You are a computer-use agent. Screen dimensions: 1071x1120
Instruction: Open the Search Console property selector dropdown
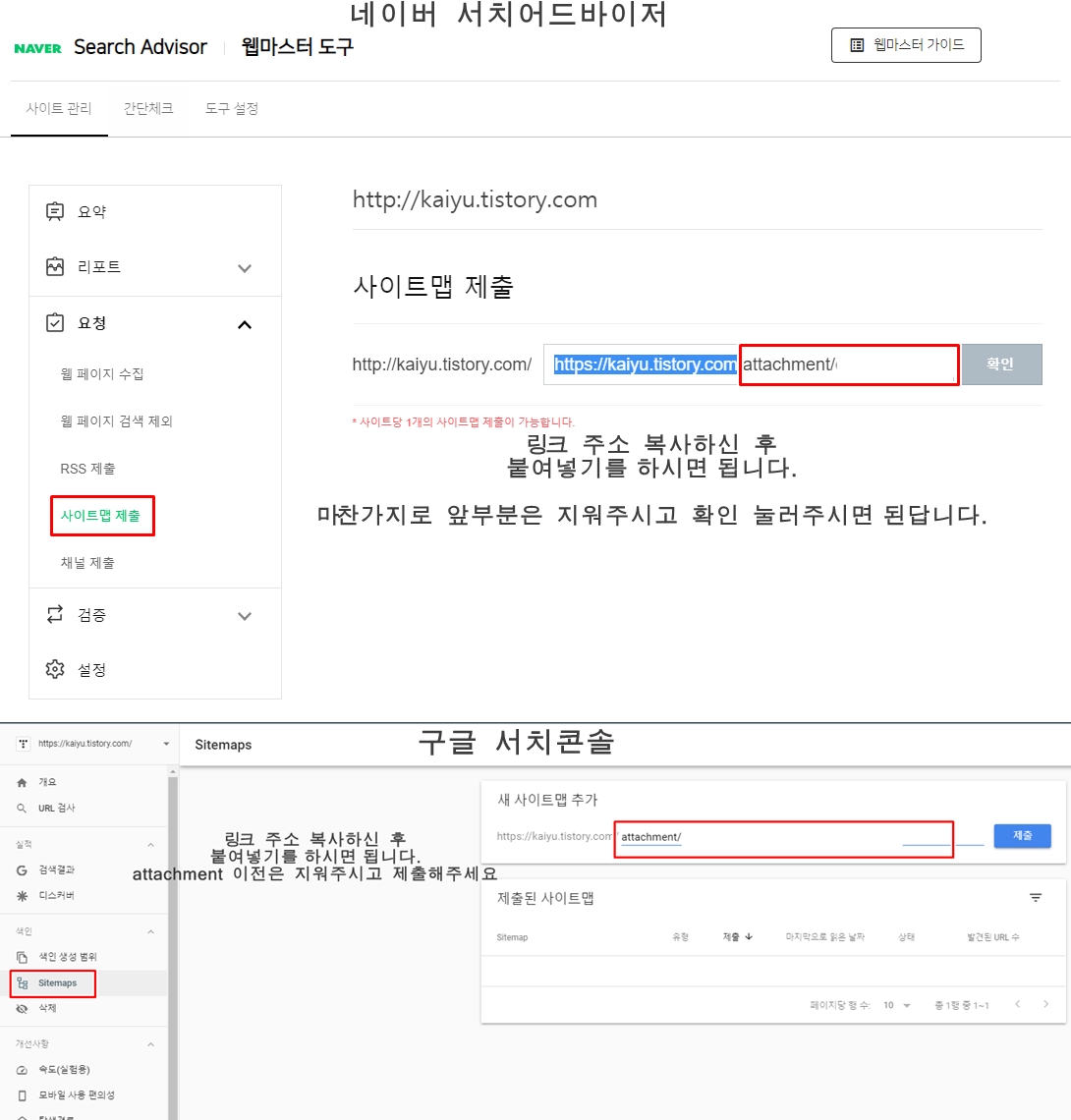coord(166,744)
